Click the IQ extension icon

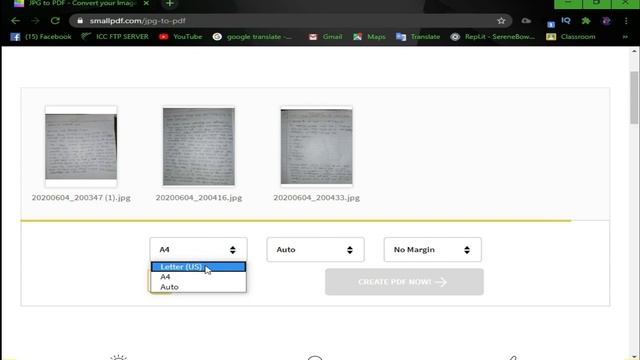(x=566, y=20)
